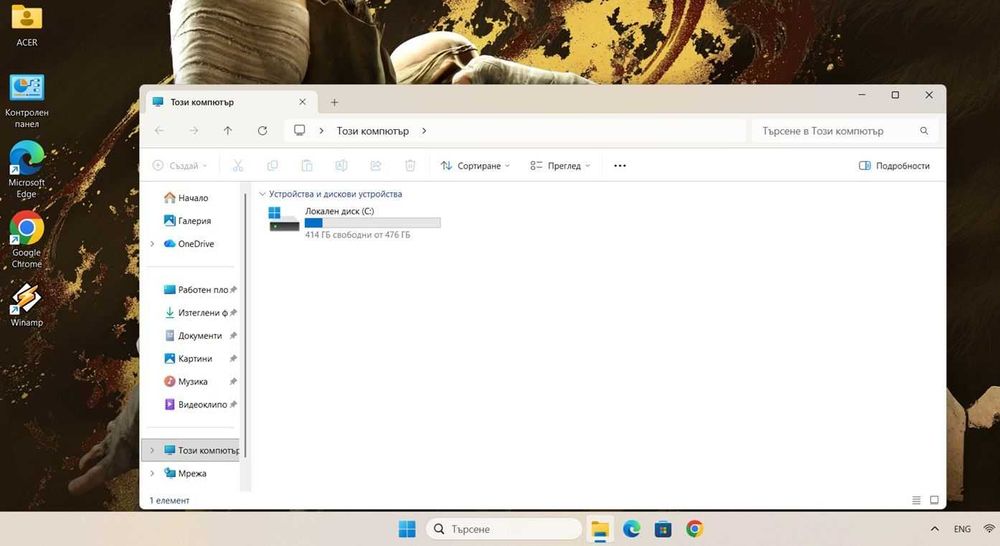Open Видеоклипове in sidebar
Viewport: 1000px width, 546px height.
point(196,404)
